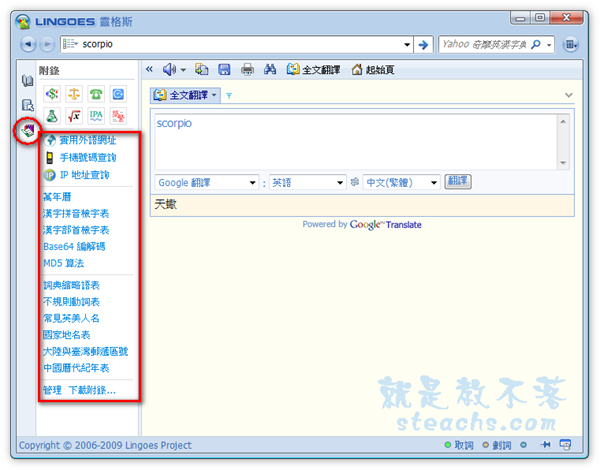Open the Base64 編解碼 link
Screen dimensions: 600x470
click(x=74, y=246)
